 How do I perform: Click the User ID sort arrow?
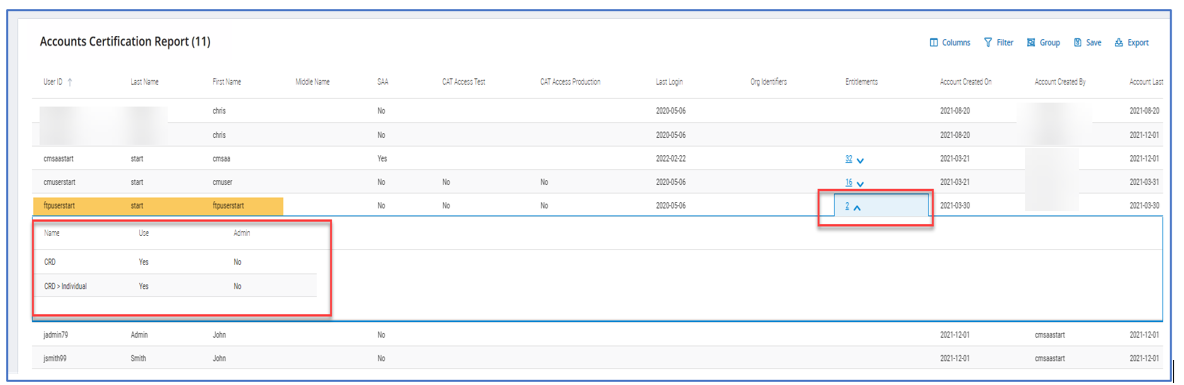(x=70, y=81)
